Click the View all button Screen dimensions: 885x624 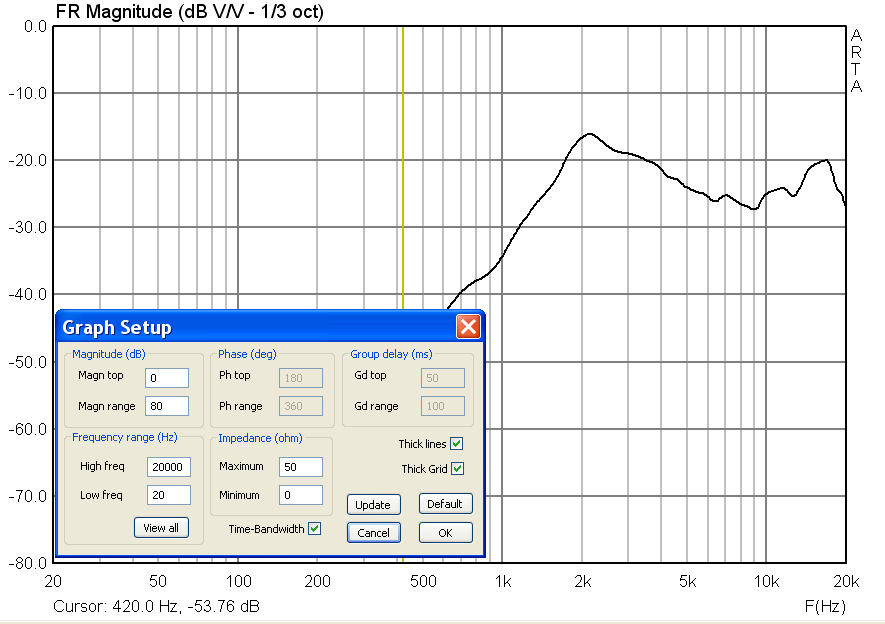click(x=161, y=528)
